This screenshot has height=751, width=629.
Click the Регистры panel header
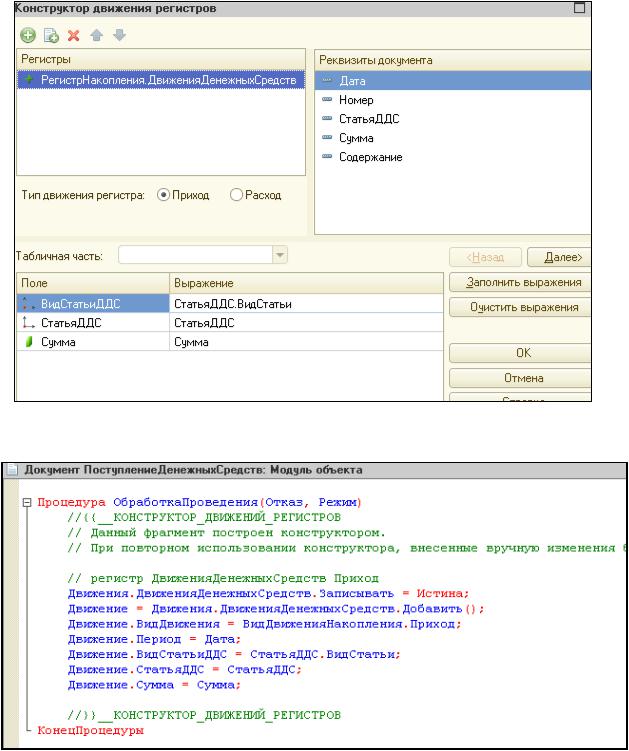[161, 59]
